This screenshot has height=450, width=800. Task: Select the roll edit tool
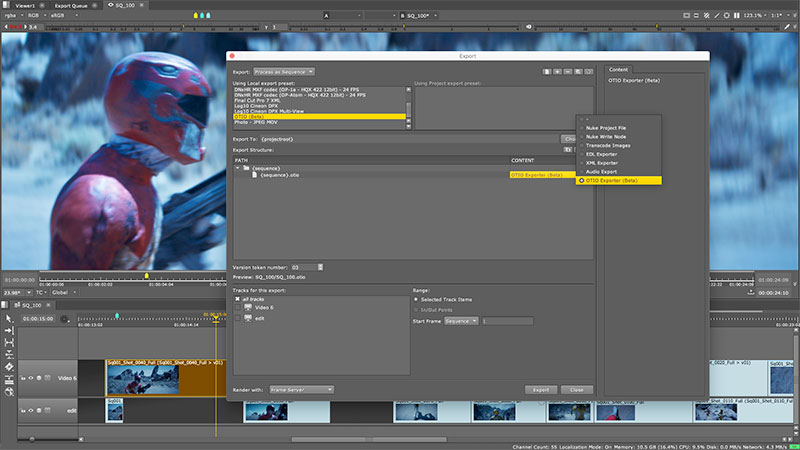[x=9, y=355]
